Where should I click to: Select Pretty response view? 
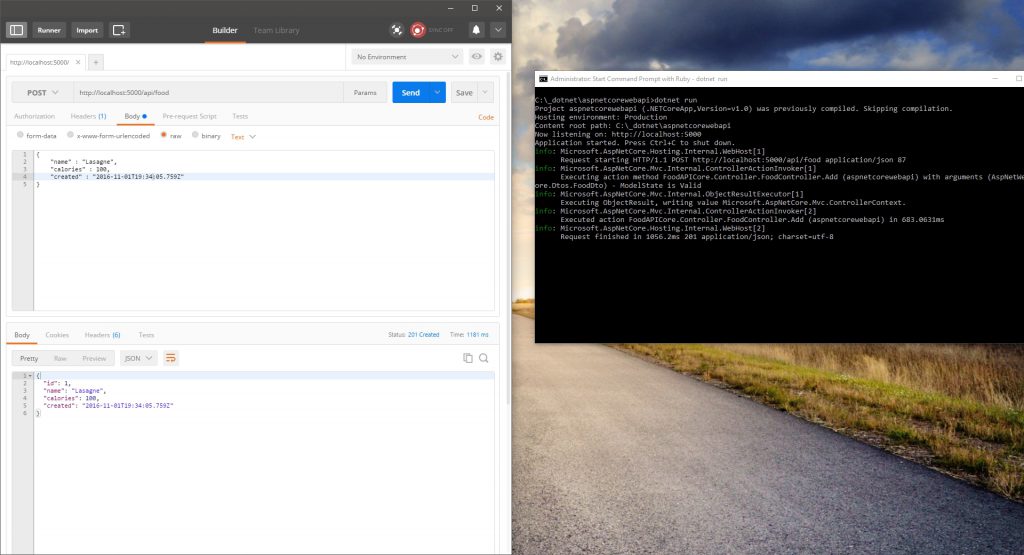[x=29, y=358]
